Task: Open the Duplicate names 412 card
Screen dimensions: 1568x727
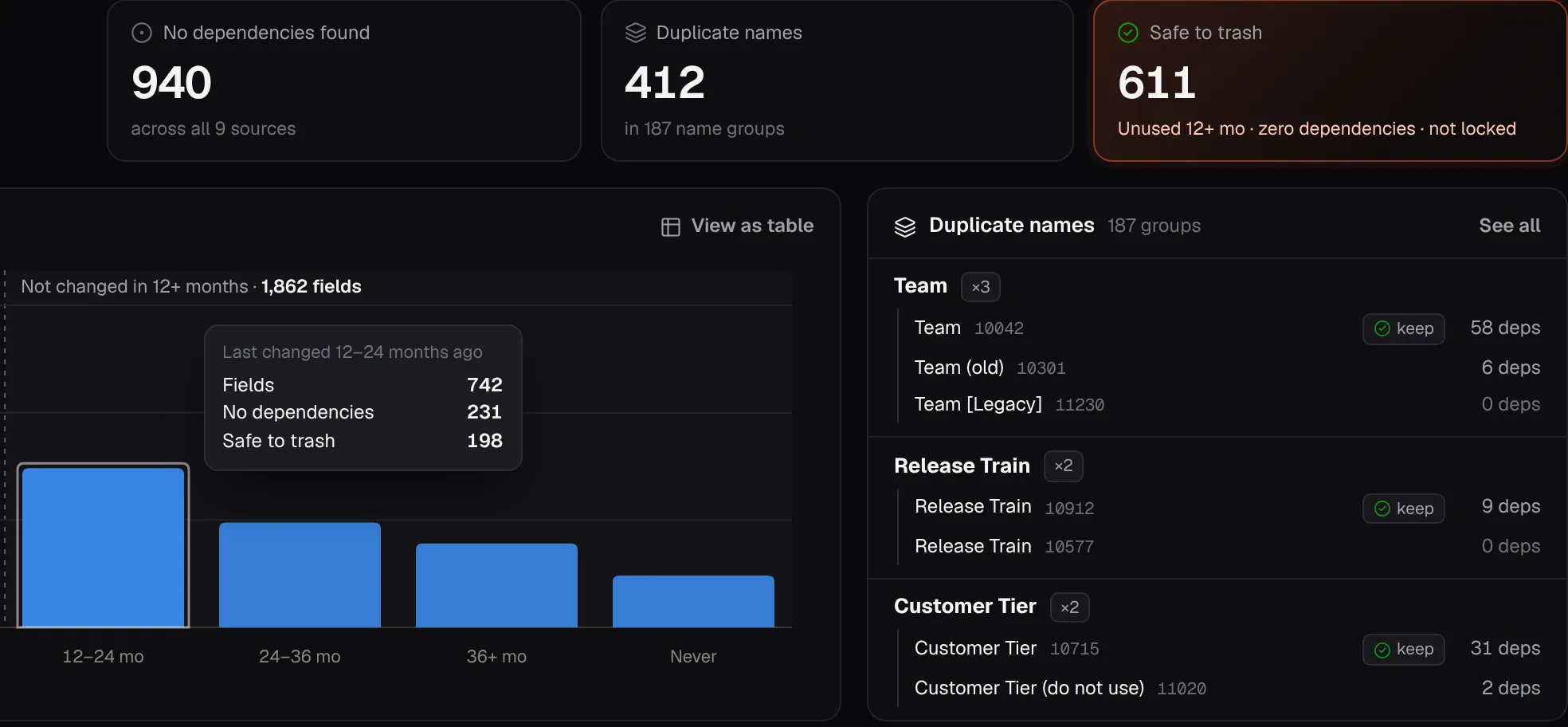Action: (837, 81)
